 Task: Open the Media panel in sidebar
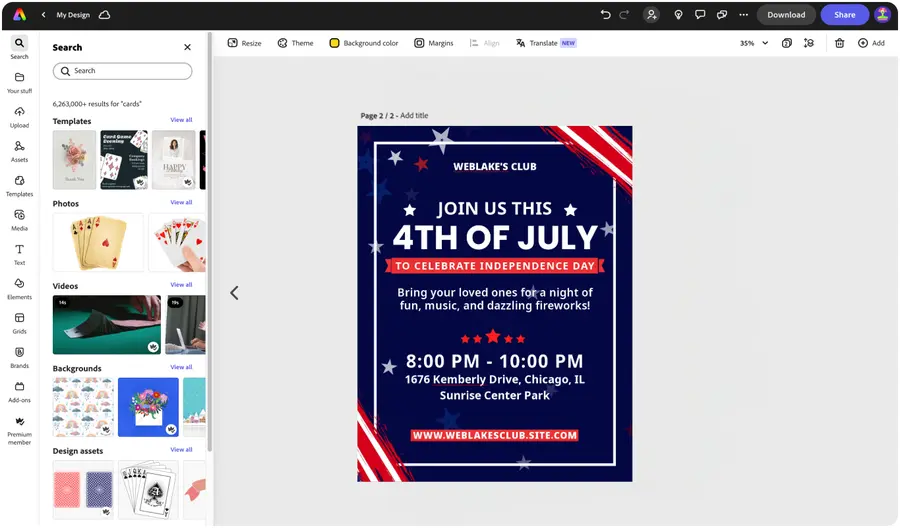pyautogui.click(x=20, y=220)
